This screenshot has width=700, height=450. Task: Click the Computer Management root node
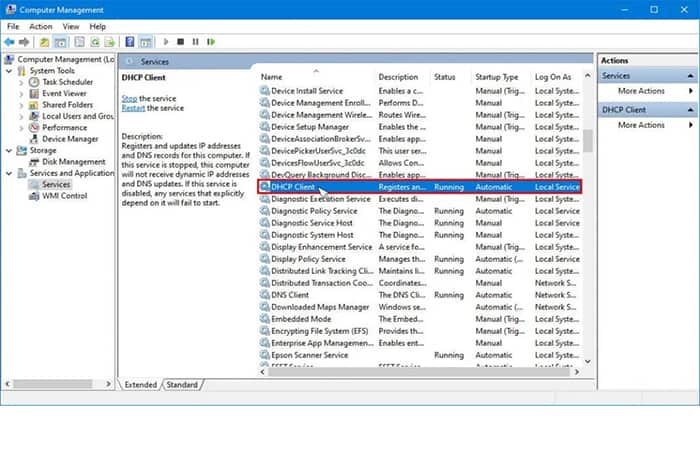[66, 59]
